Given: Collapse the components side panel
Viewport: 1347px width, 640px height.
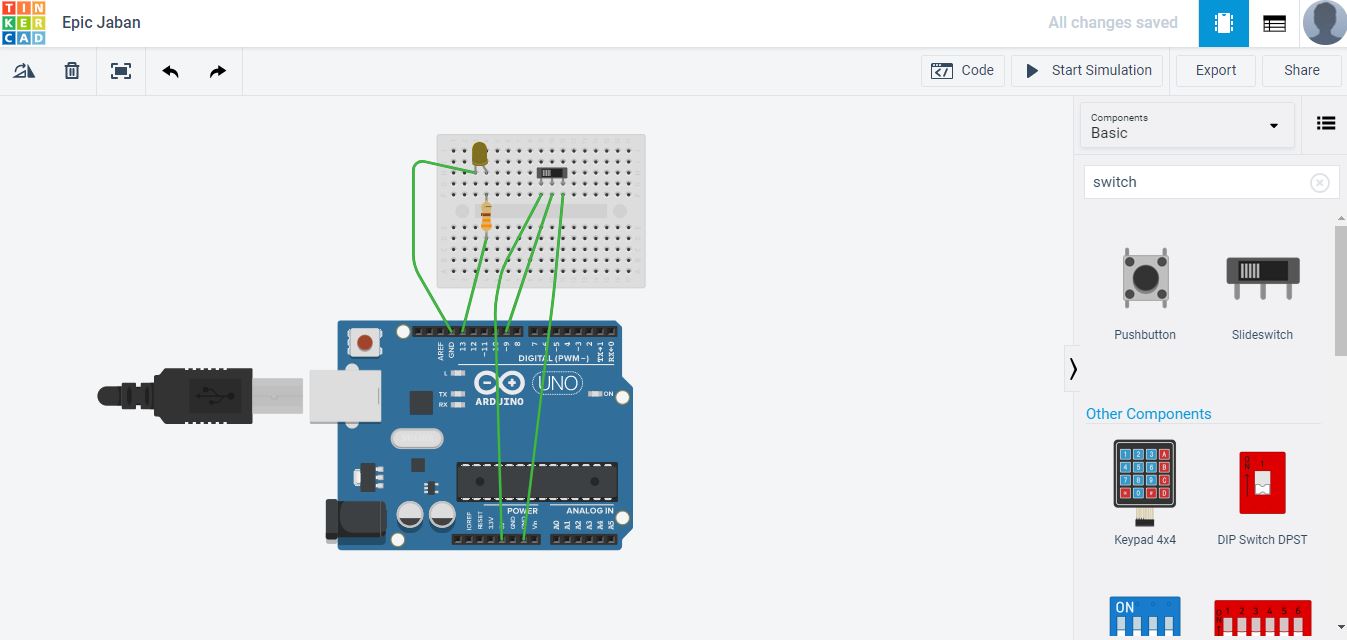Looking at the screenshot, I should coord(1072,369).
